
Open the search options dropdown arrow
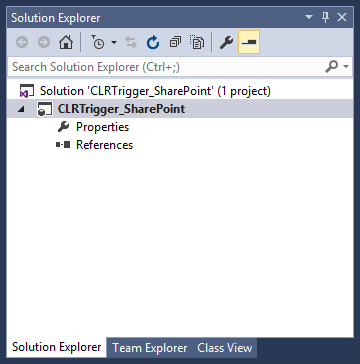346,67
